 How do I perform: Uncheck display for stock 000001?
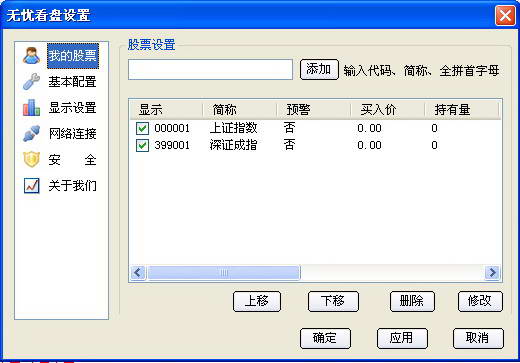point(142,128)
